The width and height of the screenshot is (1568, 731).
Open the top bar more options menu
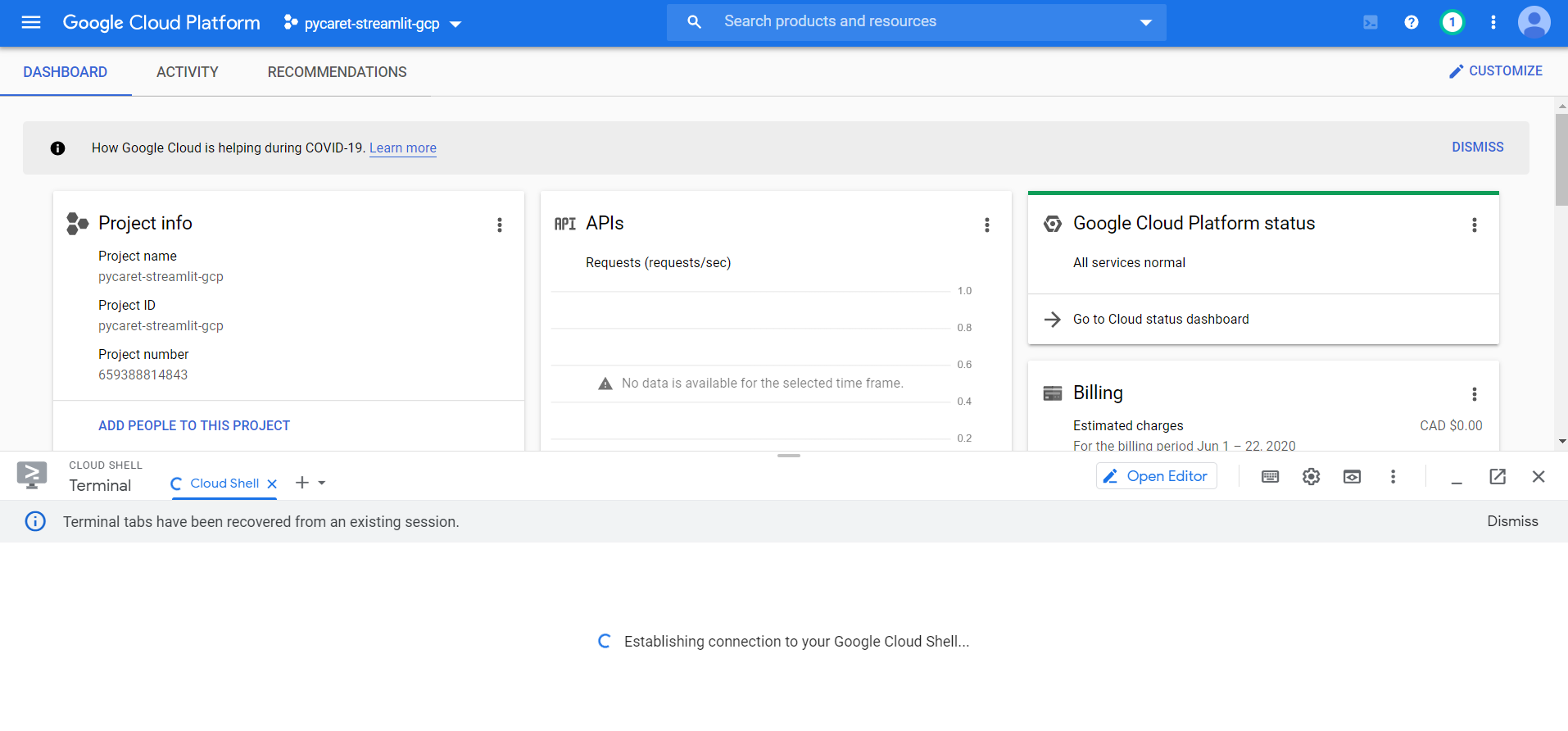coord(1493,22)
